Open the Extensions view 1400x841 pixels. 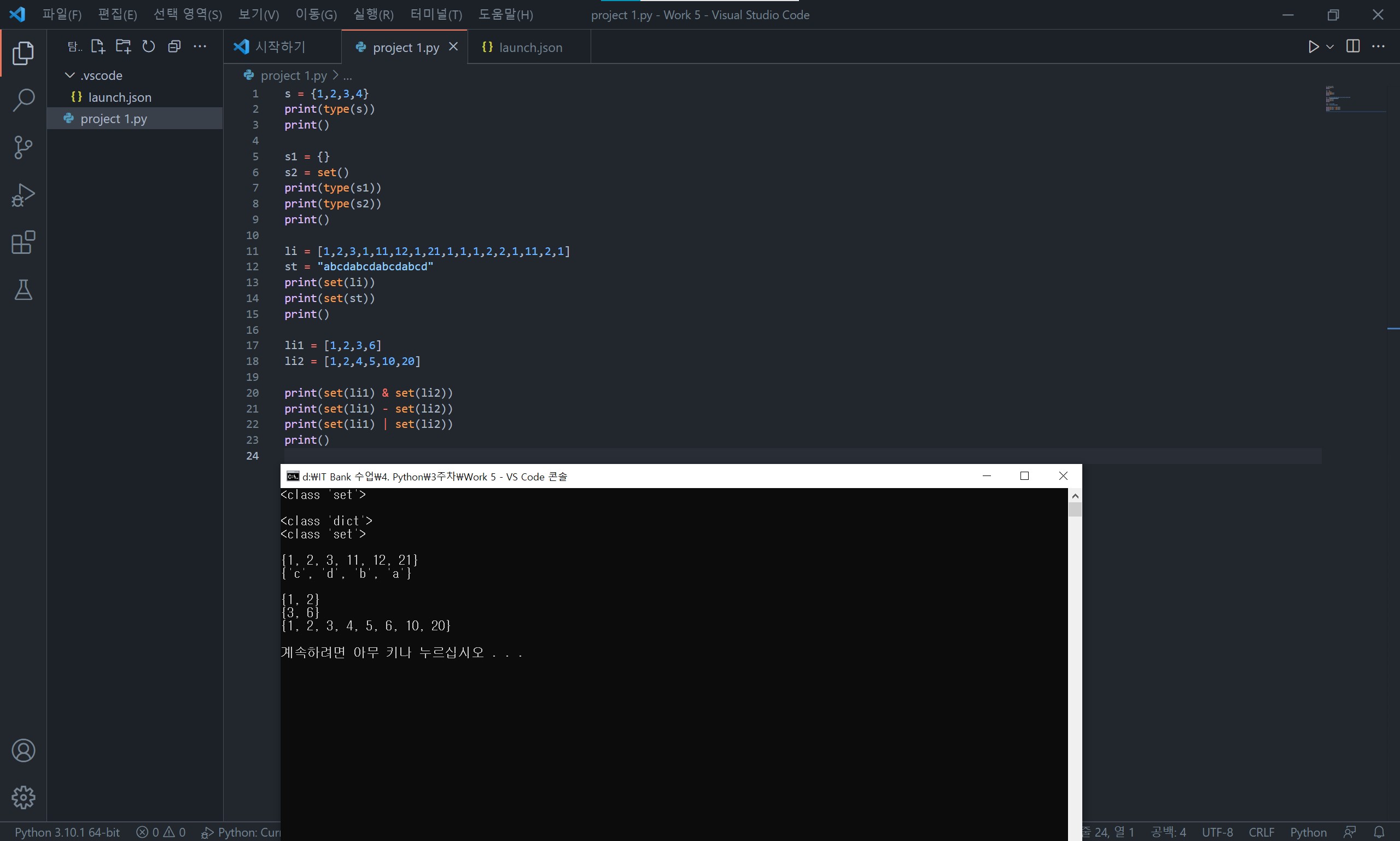tap(23, 242)
